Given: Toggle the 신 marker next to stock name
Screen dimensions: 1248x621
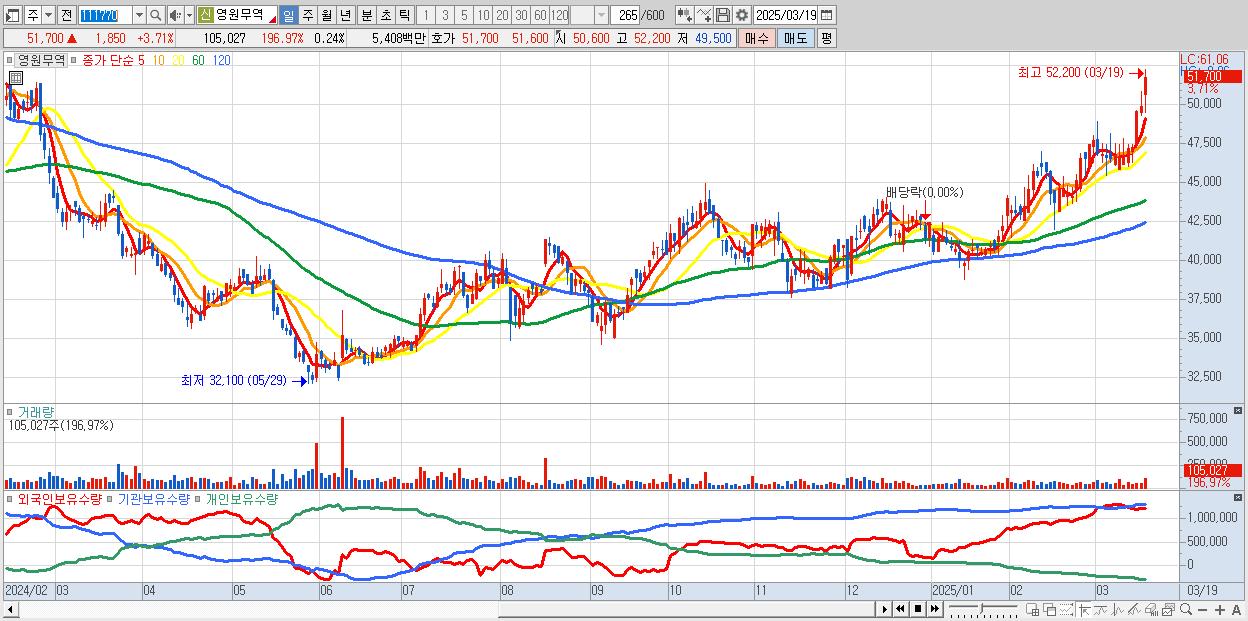Looking at the screenshot, I should coord(205,15).
